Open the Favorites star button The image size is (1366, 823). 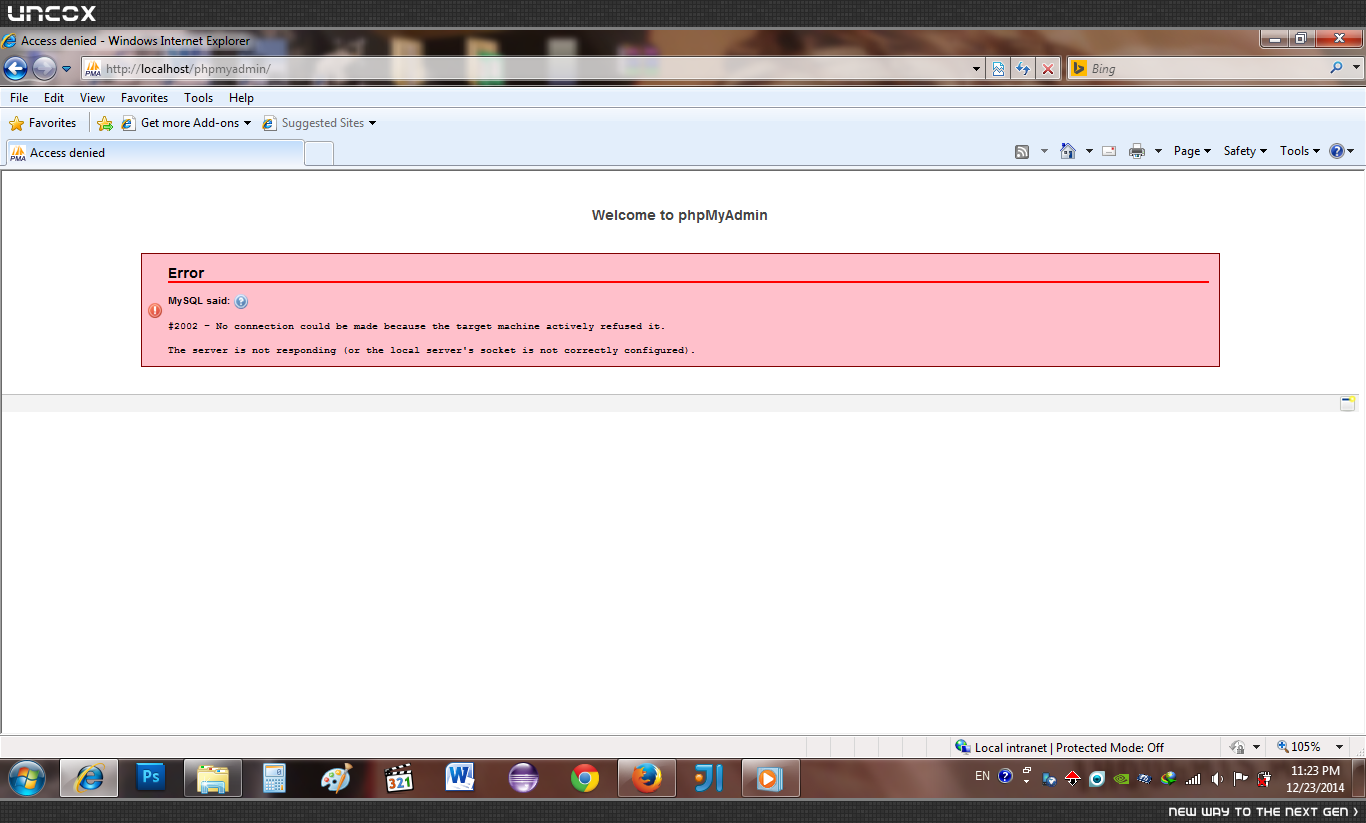coord(43,123)
